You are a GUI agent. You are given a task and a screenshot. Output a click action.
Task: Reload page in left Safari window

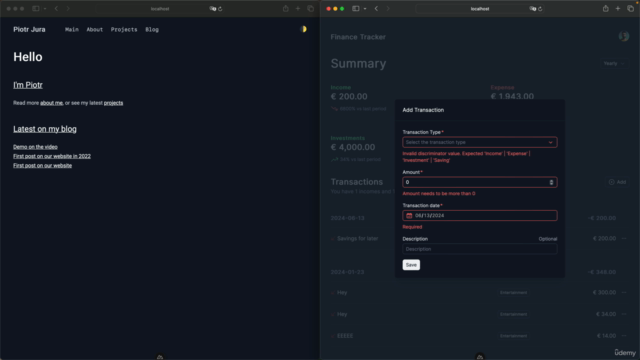(220, 9)
